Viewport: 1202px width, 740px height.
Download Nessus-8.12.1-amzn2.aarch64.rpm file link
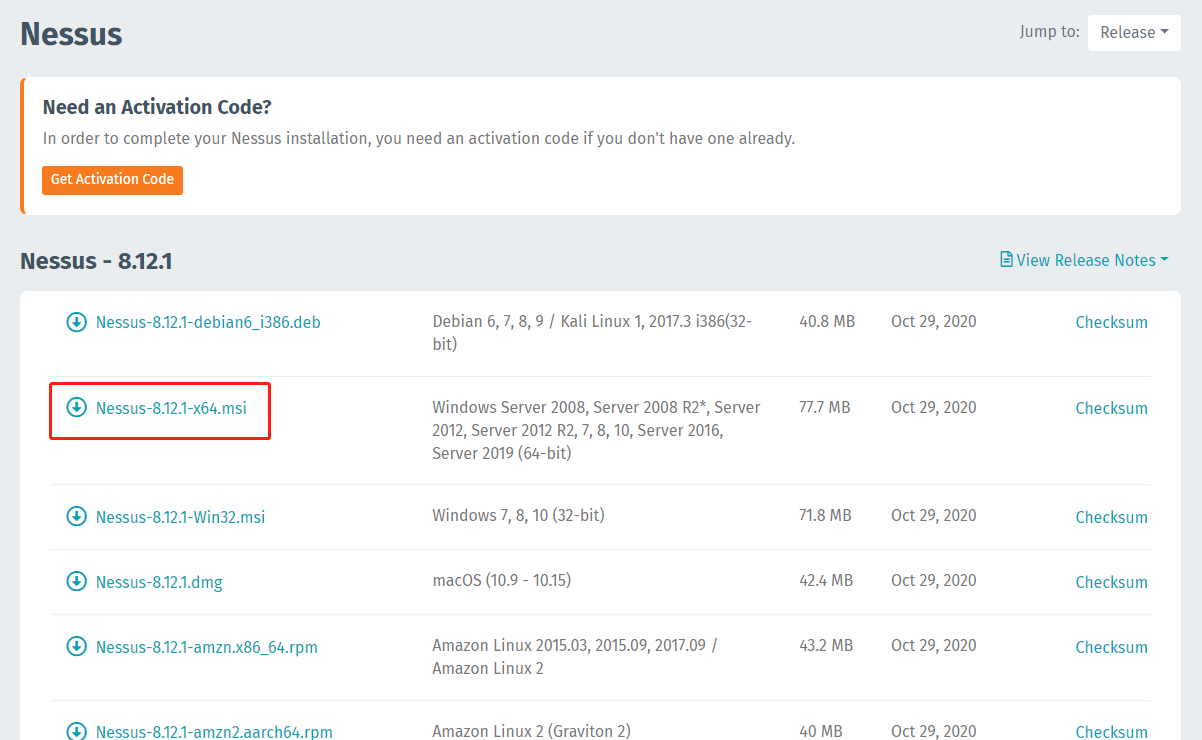(x=214, y=732)
